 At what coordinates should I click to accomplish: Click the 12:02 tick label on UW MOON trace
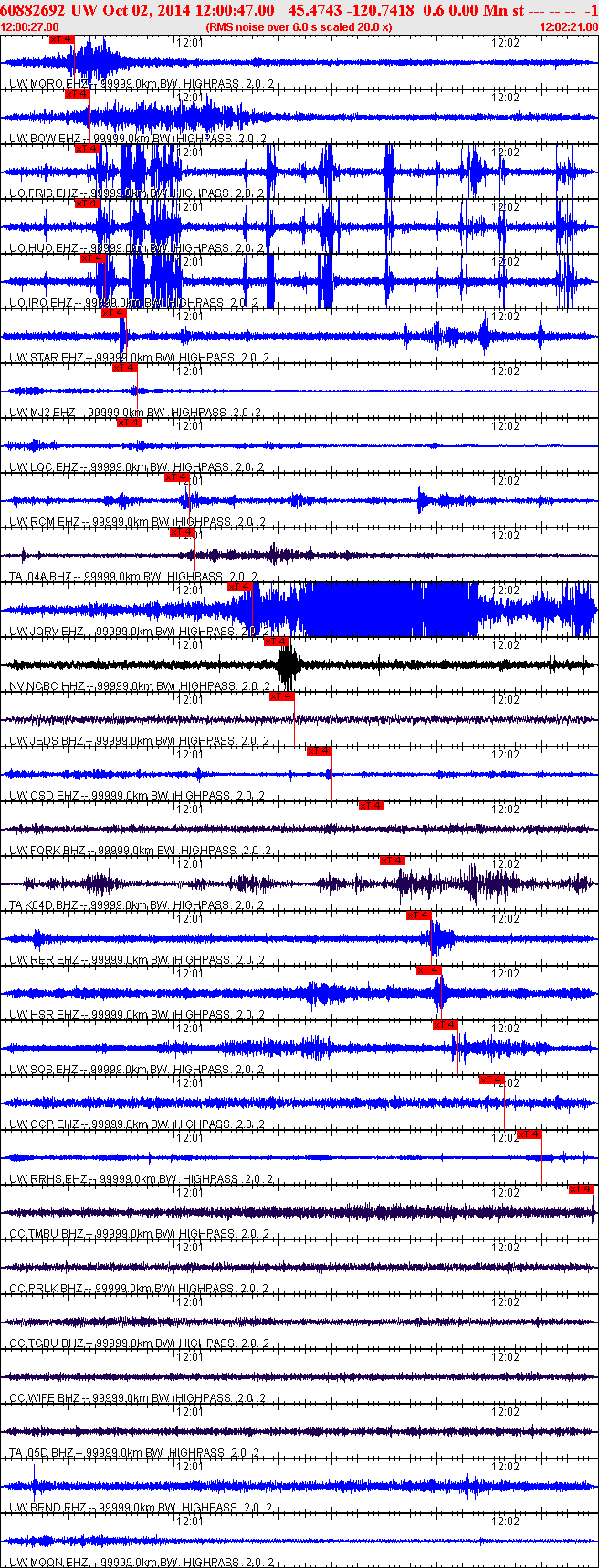[x=506, y=1521]
